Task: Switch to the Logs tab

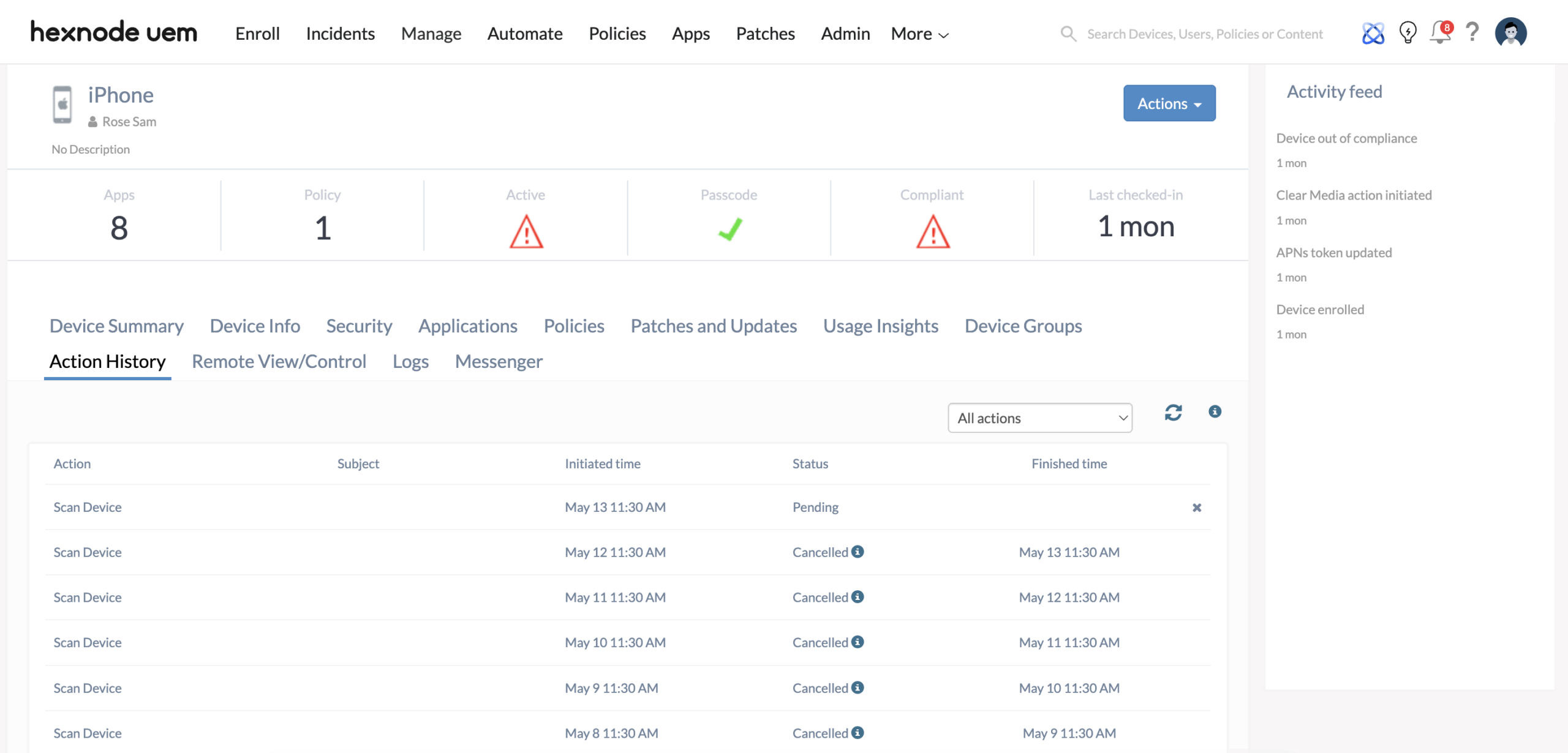Action: coord(410,361)
